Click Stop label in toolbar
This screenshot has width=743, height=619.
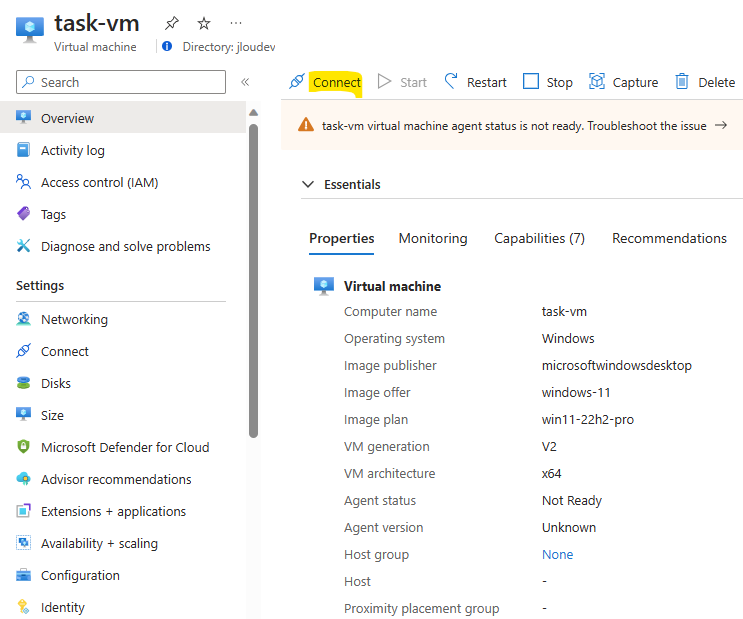pyautogui.click(x=560, y=83)
